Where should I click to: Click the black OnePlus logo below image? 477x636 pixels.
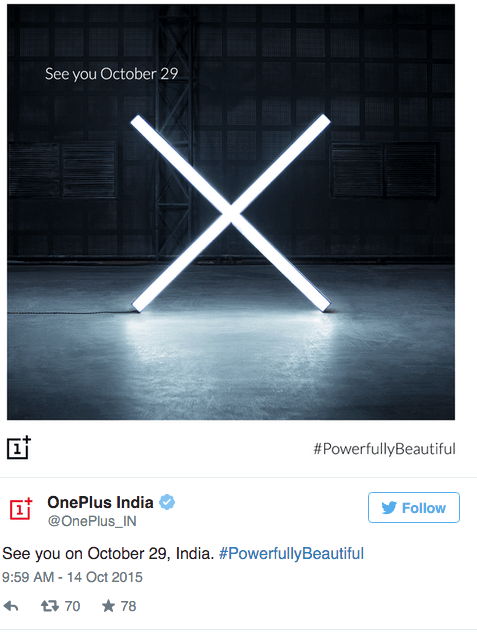(x=19, y=448)
